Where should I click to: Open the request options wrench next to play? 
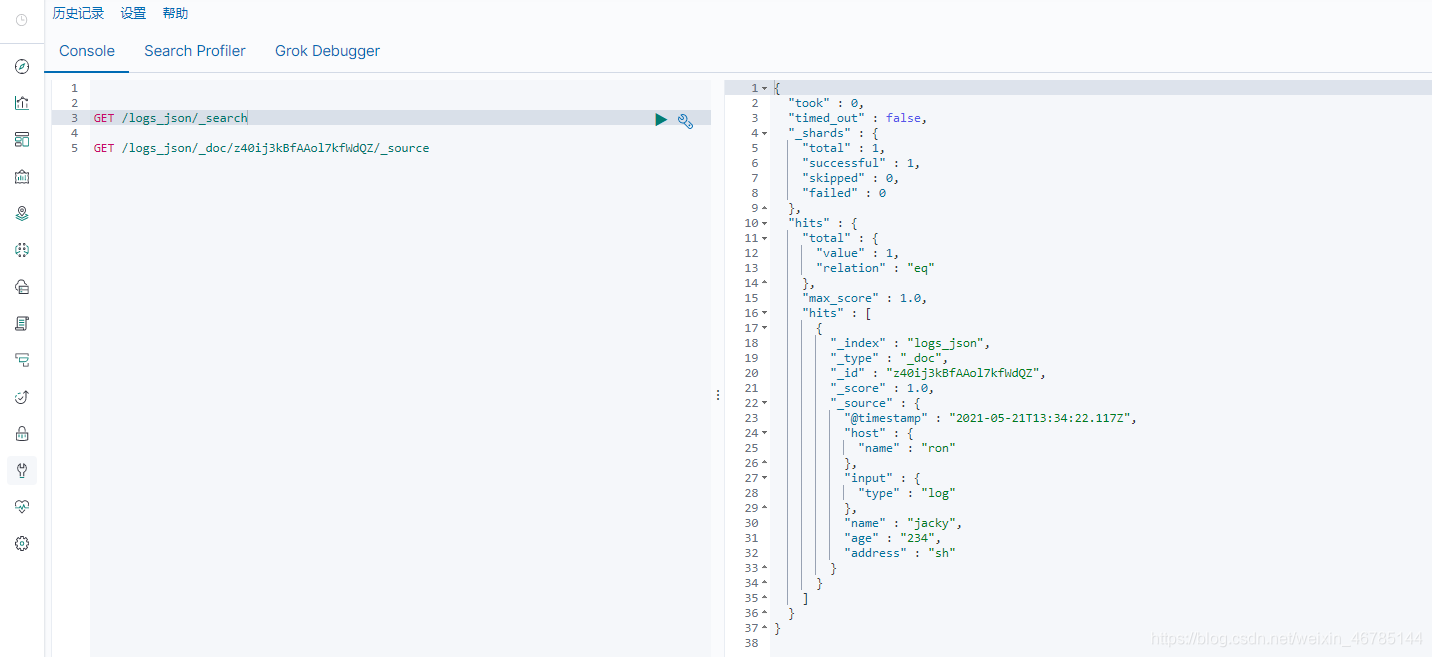685,120
